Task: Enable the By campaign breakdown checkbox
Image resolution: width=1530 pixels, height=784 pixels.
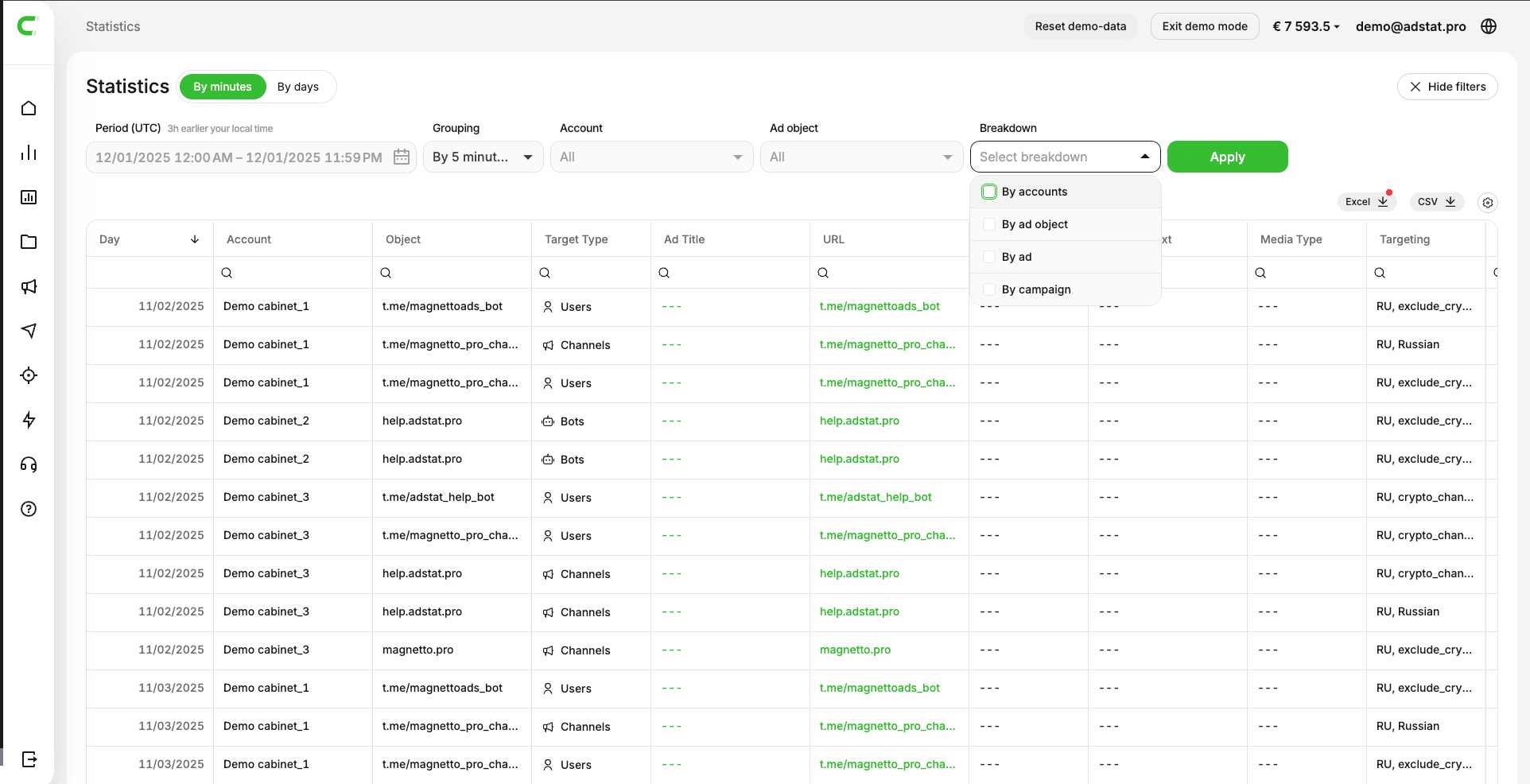Action: pyautogui.click(x=989, y=289)
